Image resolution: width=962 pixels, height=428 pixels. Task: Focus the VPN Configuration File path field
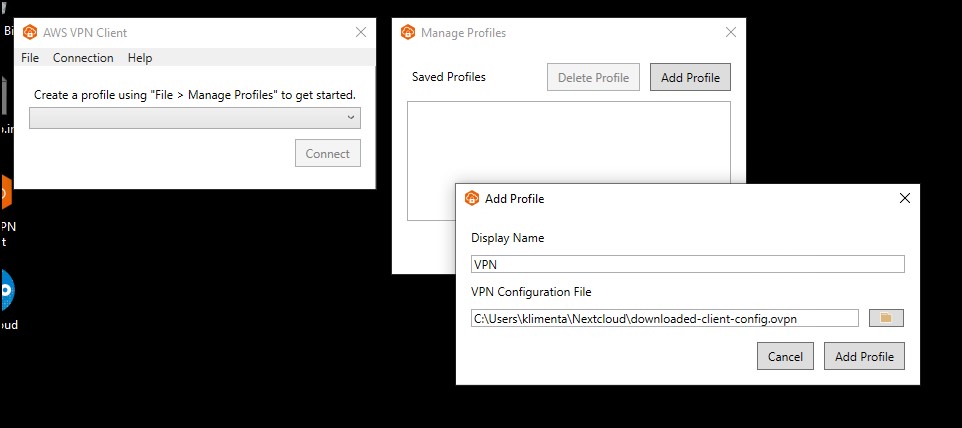coord(665,318)
